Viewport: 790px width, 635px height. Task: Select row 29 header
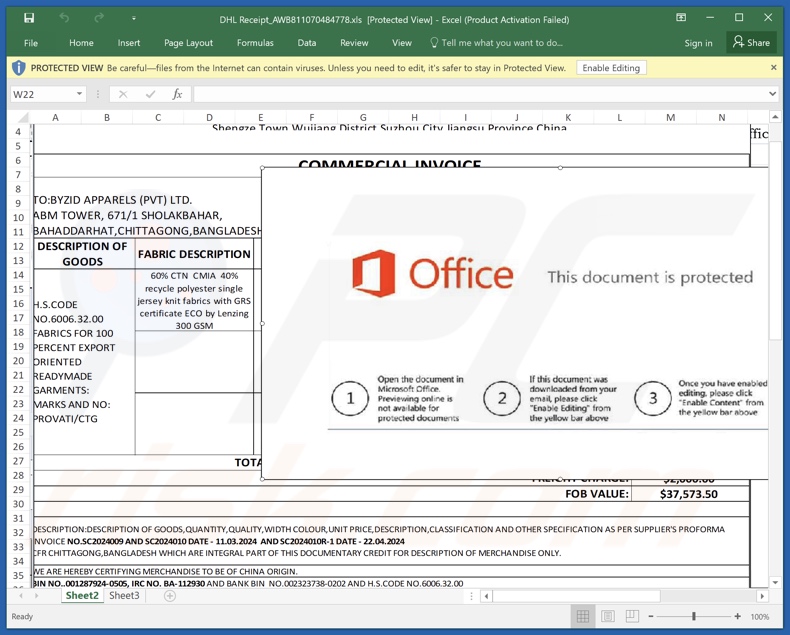click(18, 490)
